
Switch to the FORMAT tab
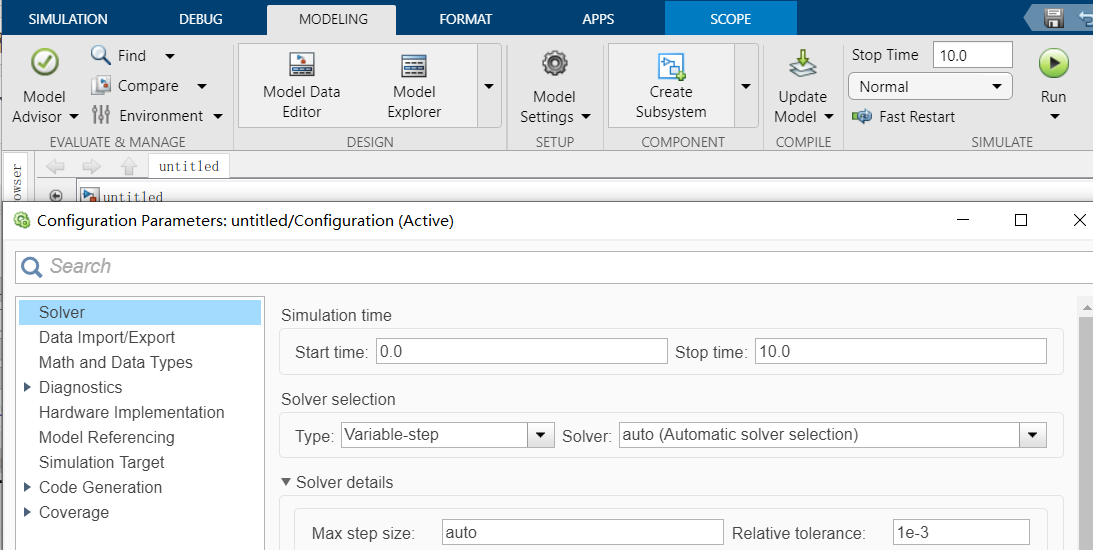point(466,19)
